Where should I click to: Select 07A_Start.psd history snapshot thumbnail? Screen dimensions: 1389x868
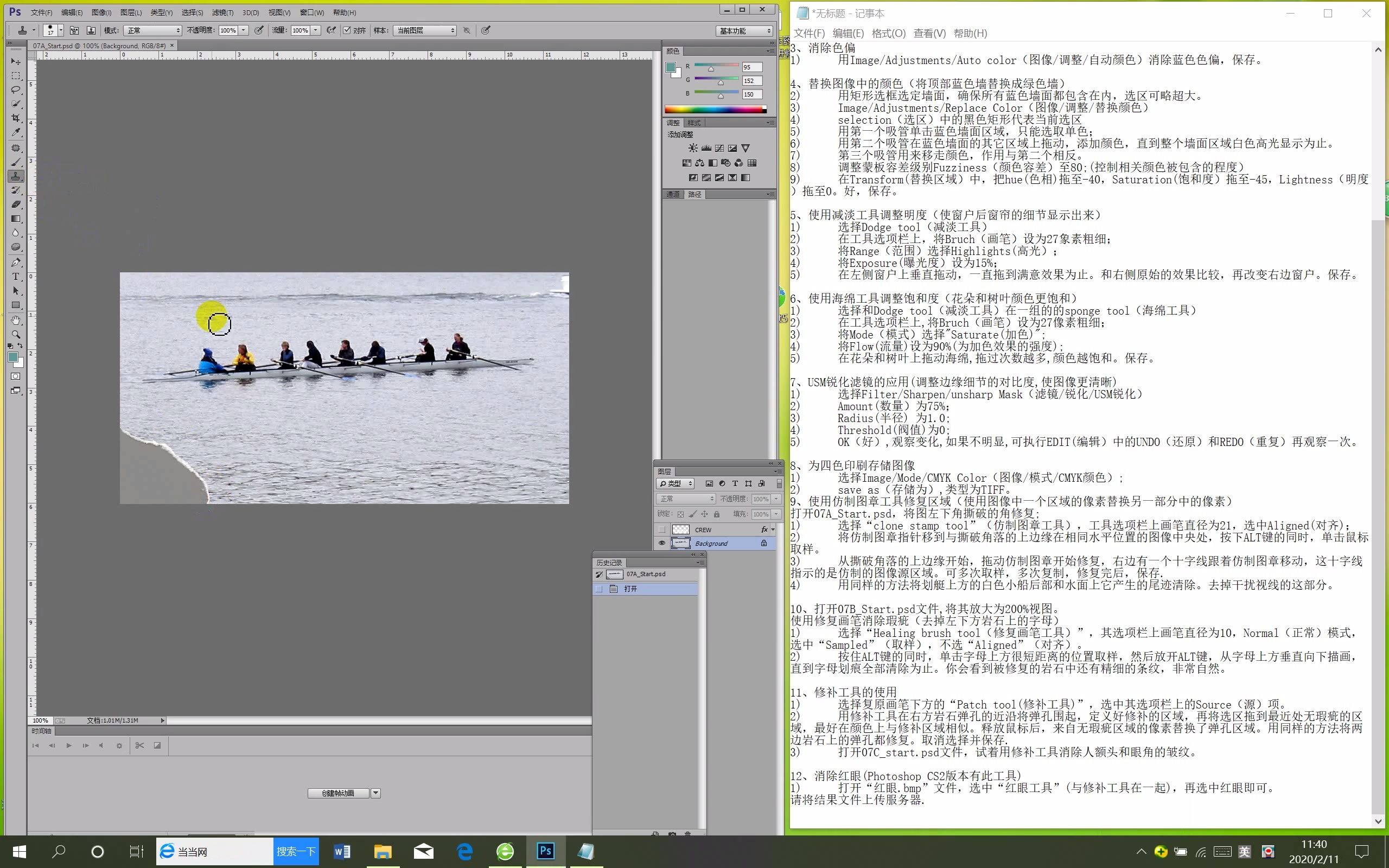coord(615,574)
